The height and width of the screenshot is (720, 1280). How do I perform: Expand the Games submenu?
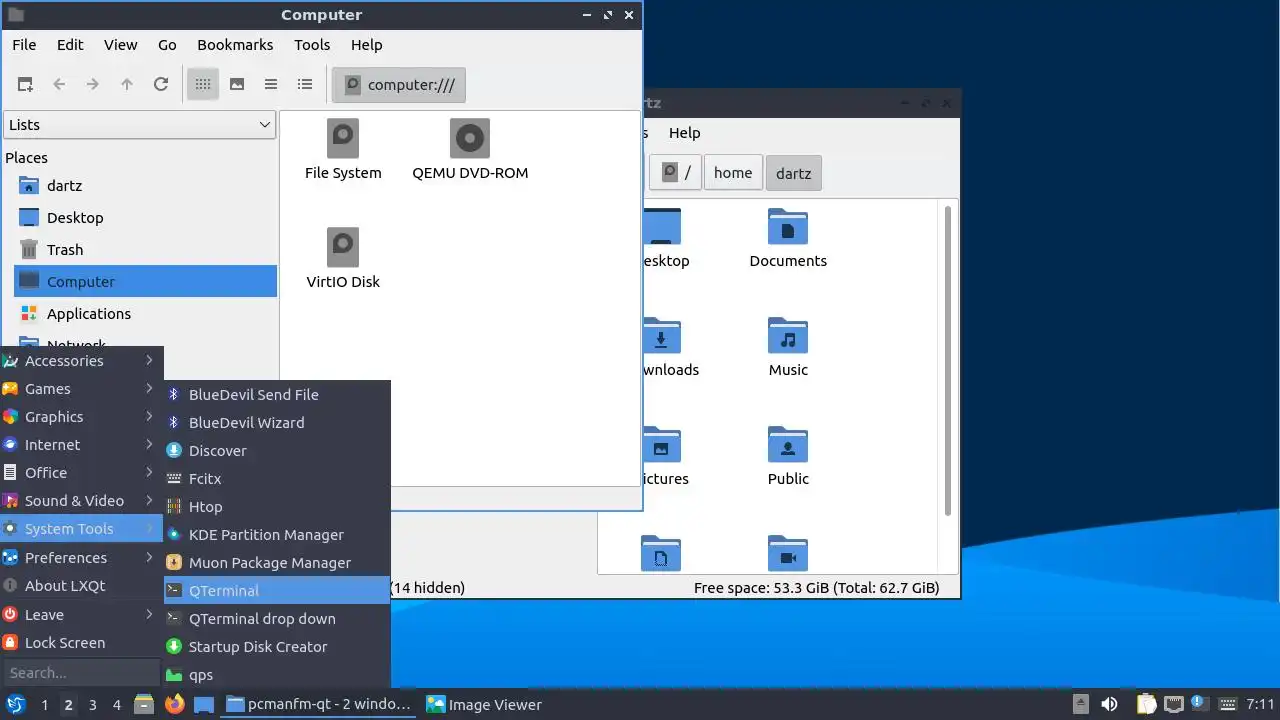click(81, 389)
